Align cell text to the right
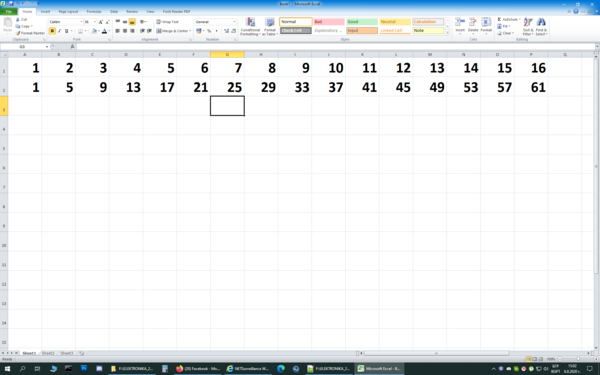Image resolution: width=600 pixels, height=375 pixels. [132, 31]
